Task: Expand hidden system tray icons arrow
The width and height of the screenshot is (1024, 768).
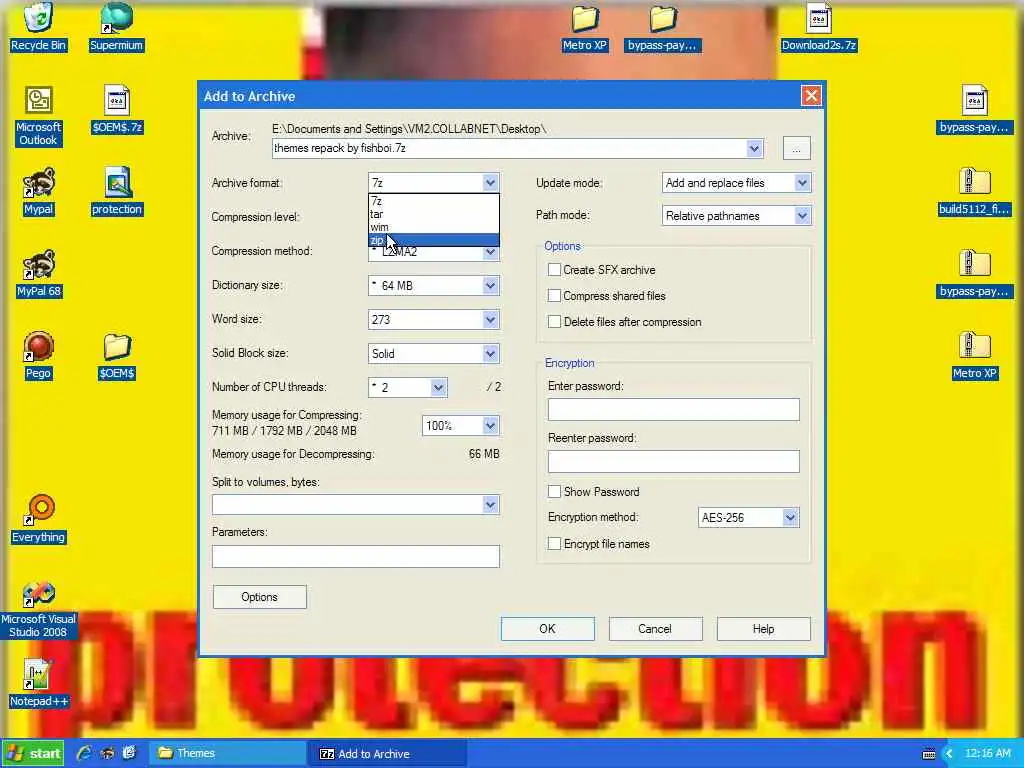Action: (x=949, y=754)
